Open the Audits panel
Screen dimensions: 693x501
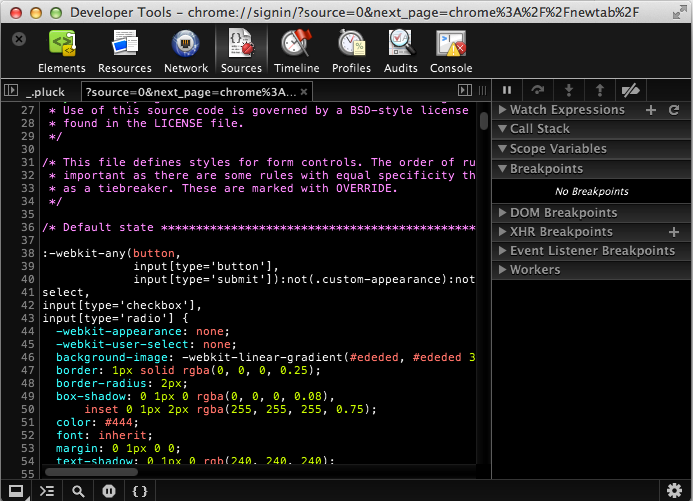coord(401,51)
